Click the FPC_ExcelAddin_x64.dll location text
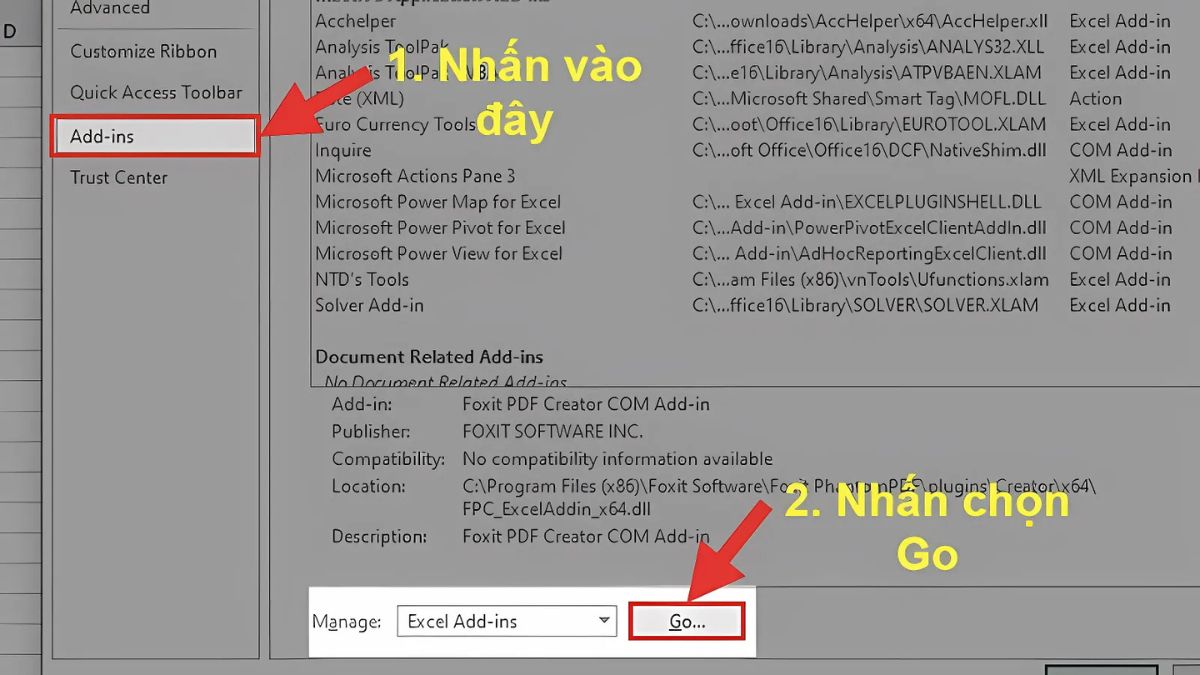 coord(556,509)
